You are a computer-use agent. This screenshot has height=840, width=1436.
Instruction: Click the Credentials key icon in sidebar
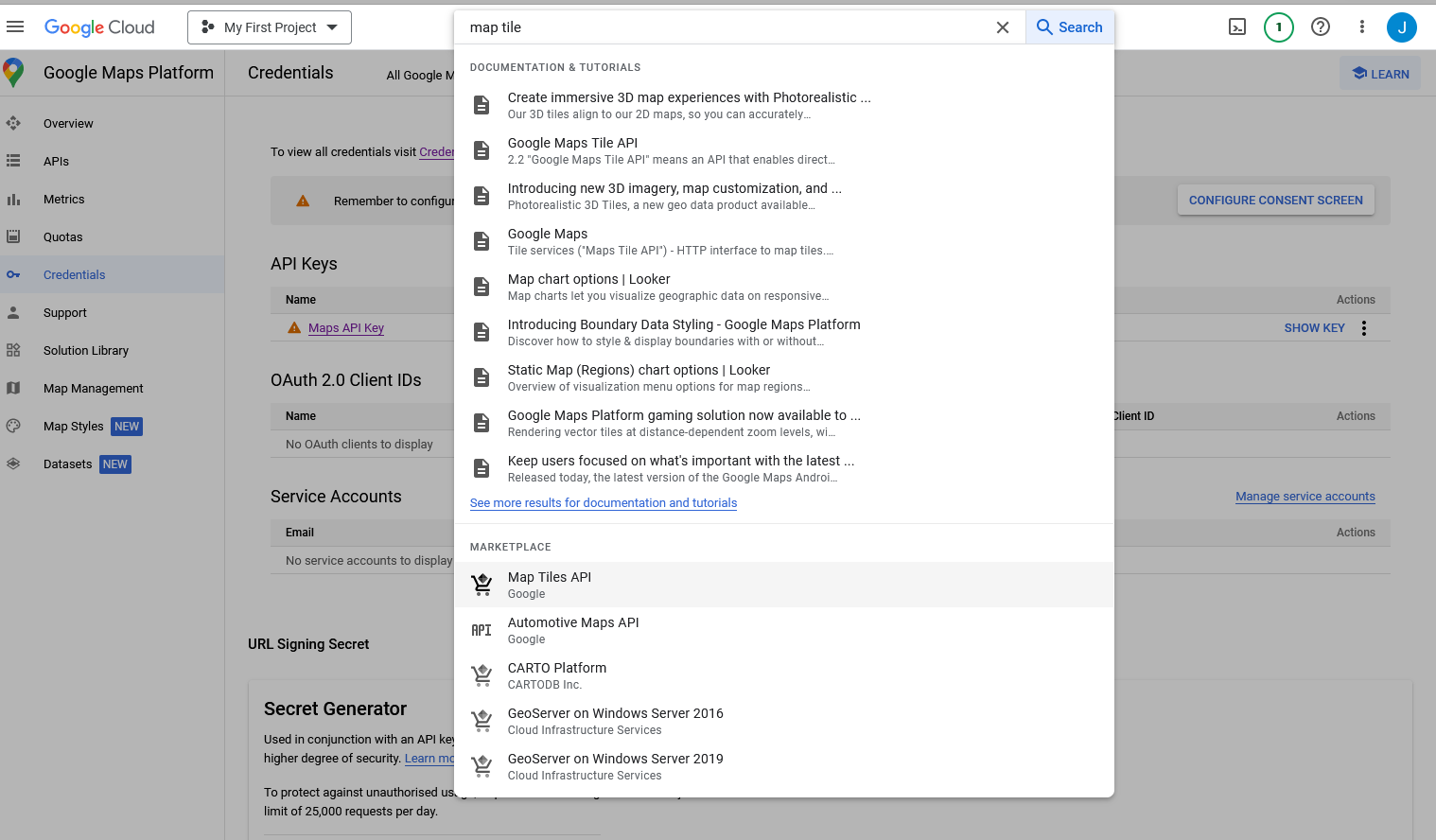(x=13, y=274)
